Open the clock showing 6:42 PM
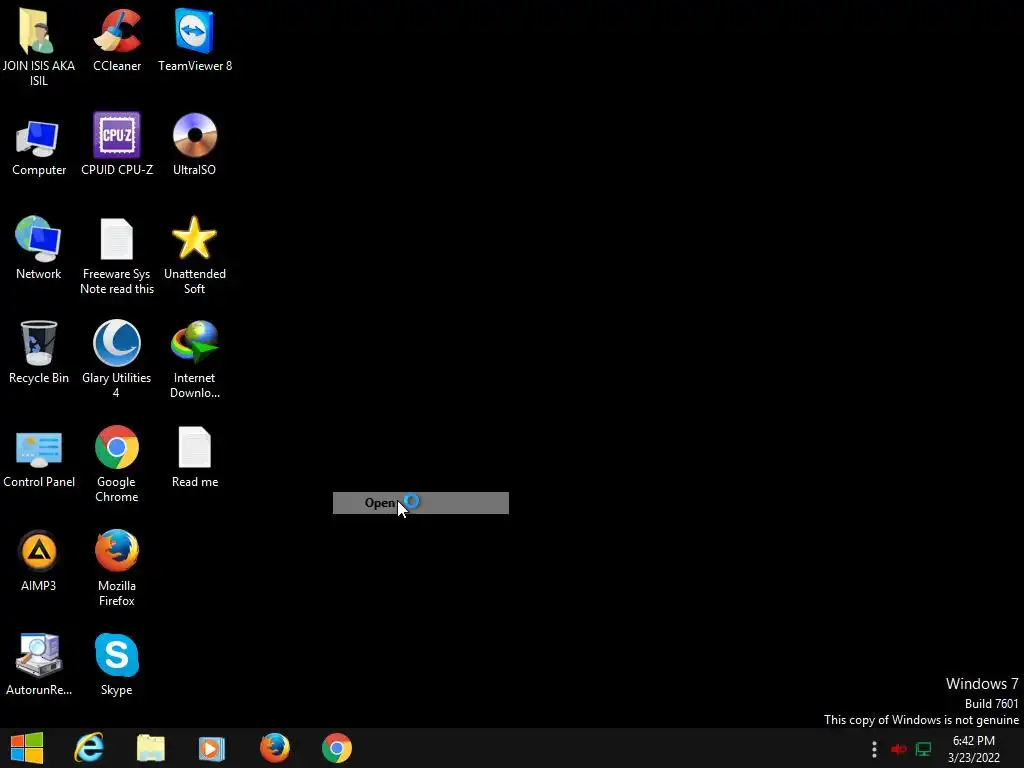This screenshot has width=1024, height=768. [x=974, y=749]
